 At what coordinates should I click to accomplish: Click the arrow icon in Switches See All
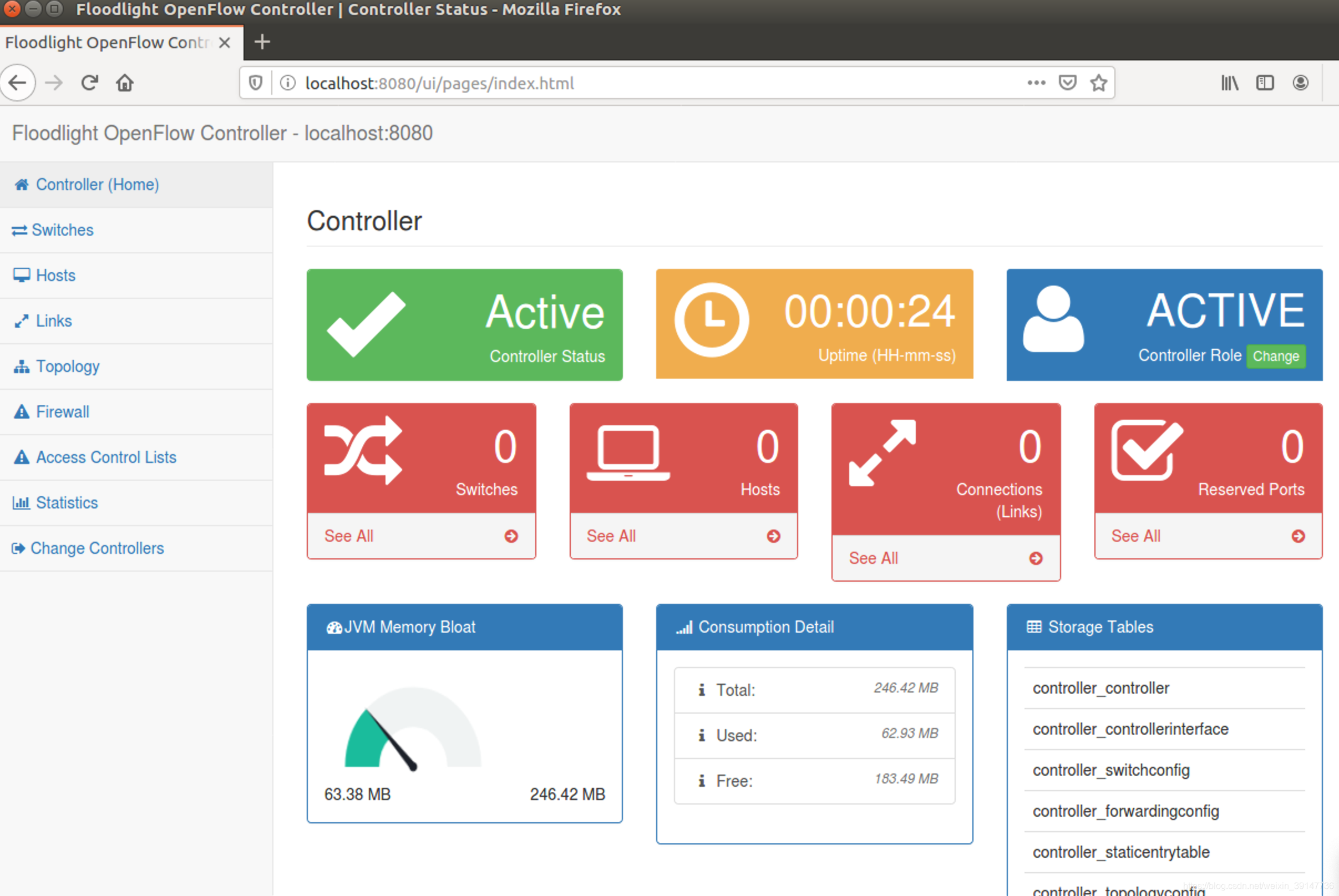511,536
